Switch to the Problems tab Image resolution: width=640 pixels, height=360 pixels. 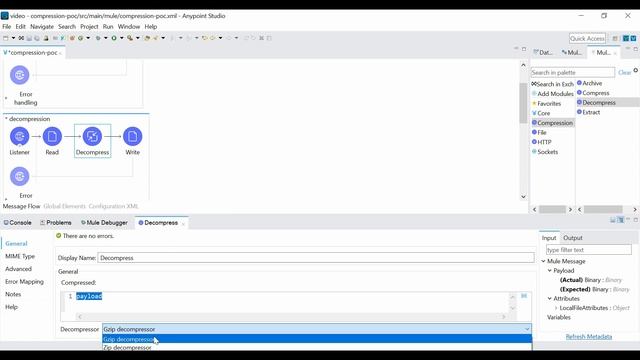pos(56,223)
